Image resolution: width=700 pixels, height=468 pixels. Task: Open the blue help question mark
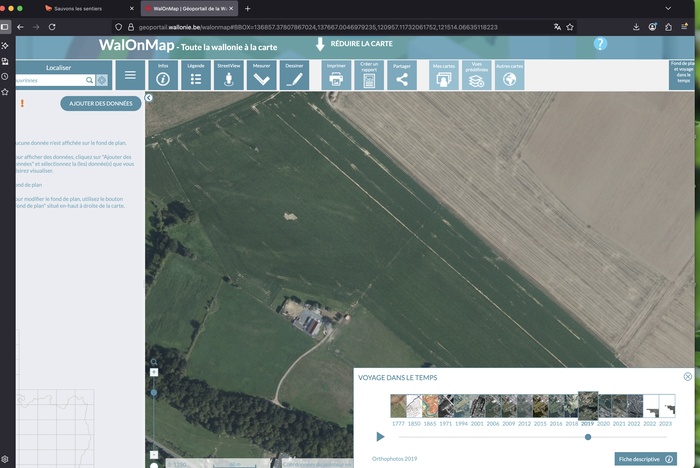pyautogui.click(x=600, y=44)
